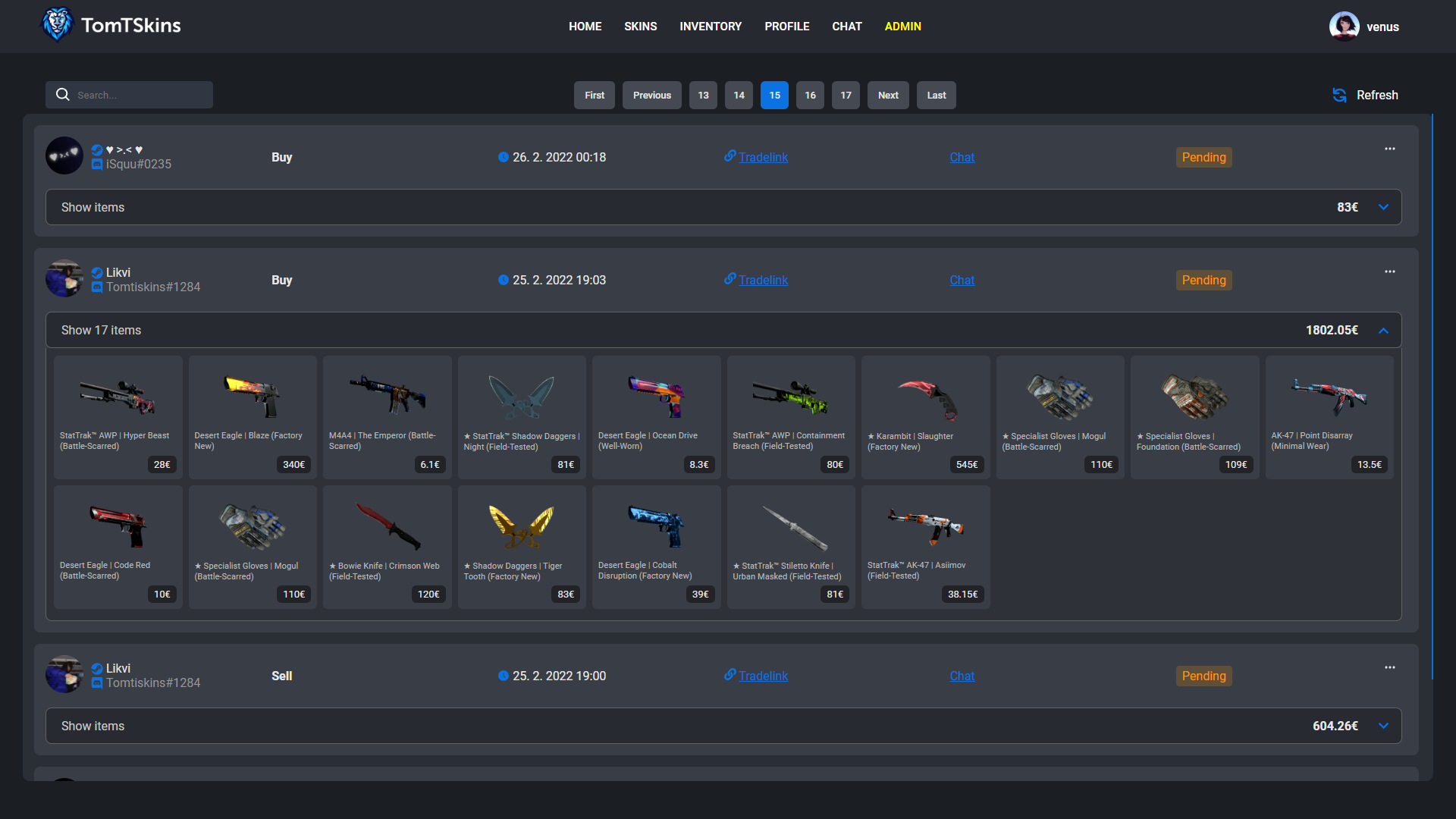Expand items chevron for 83€ order
The image size is (1456, 819).
[1383, 207]
